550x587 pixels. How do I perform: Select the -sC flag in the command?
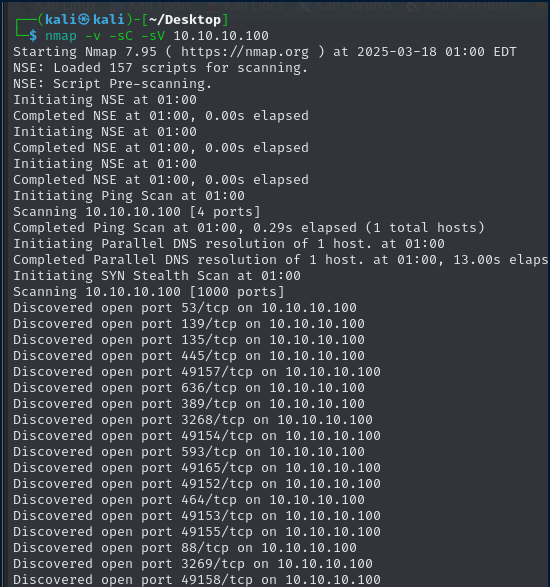[x=121, y=36]
